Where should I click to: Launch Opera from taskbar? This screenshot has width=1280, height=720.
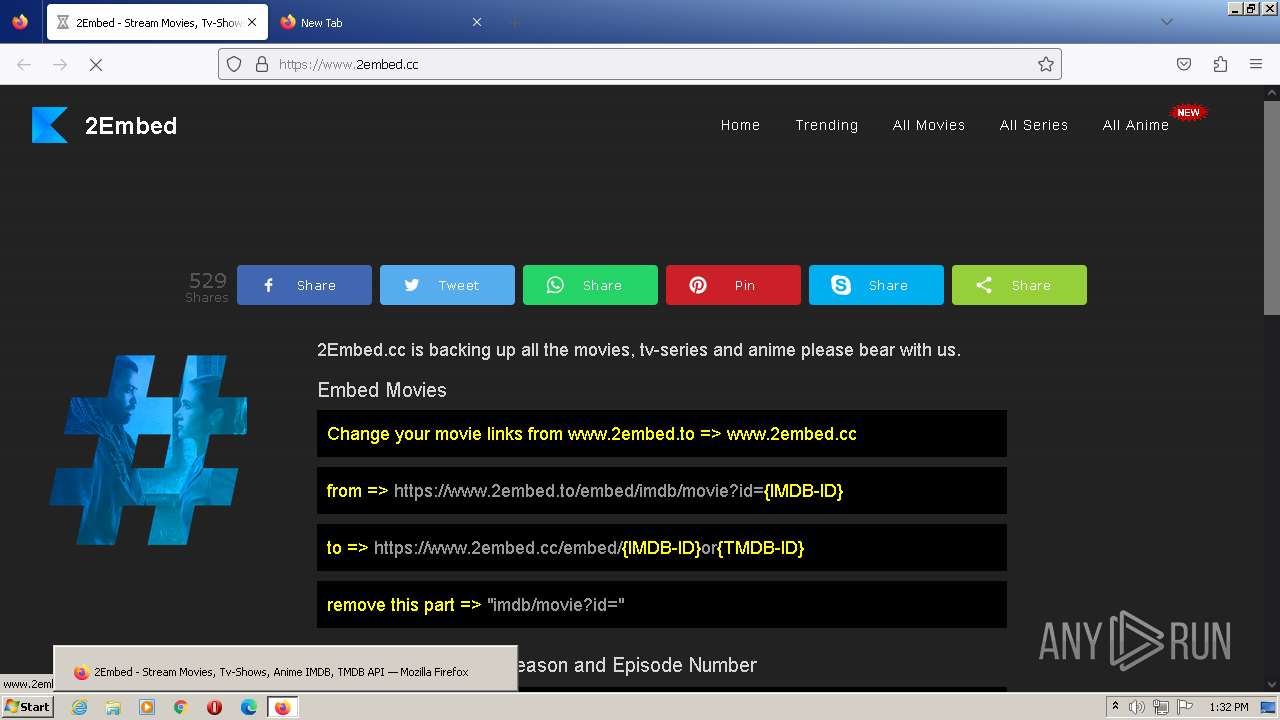214,707
